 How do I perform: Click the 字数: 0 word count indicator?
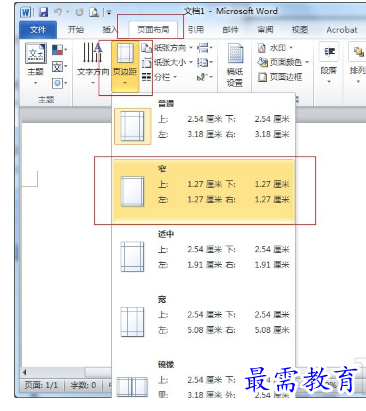(x=83, y=386)
